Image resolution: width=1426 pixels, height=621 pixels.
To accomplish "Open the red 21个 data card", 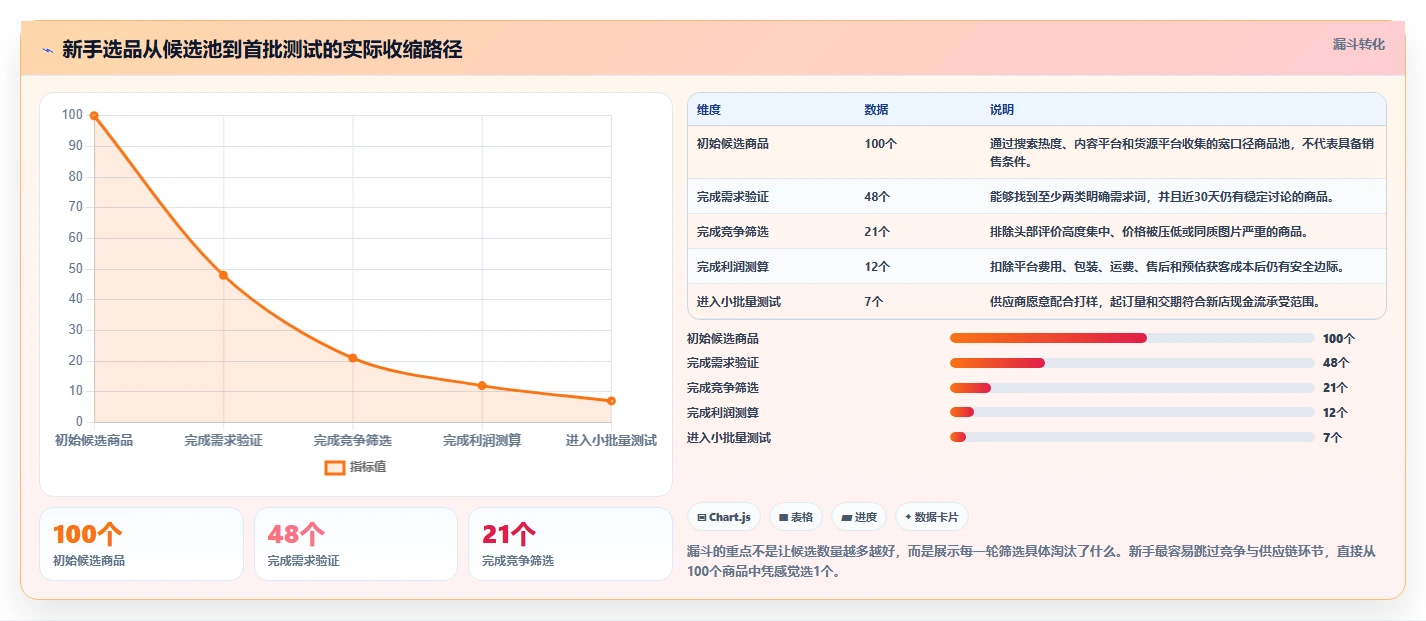I will point(570,544).
